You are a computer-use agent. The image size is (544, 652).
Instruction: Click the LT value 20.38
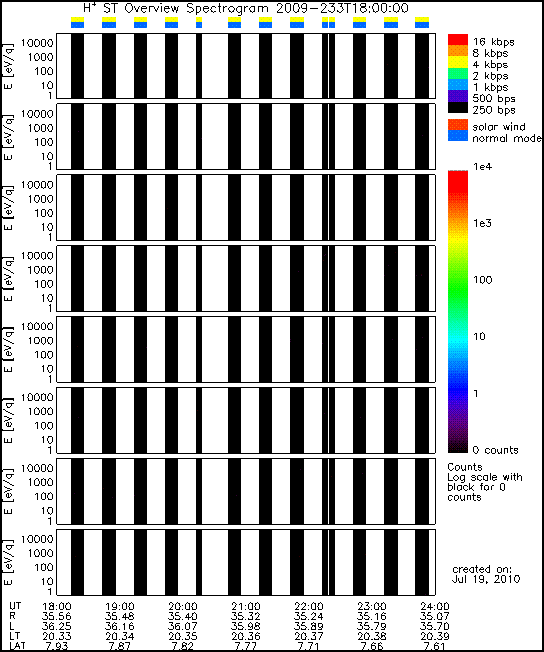pos(372,636)
